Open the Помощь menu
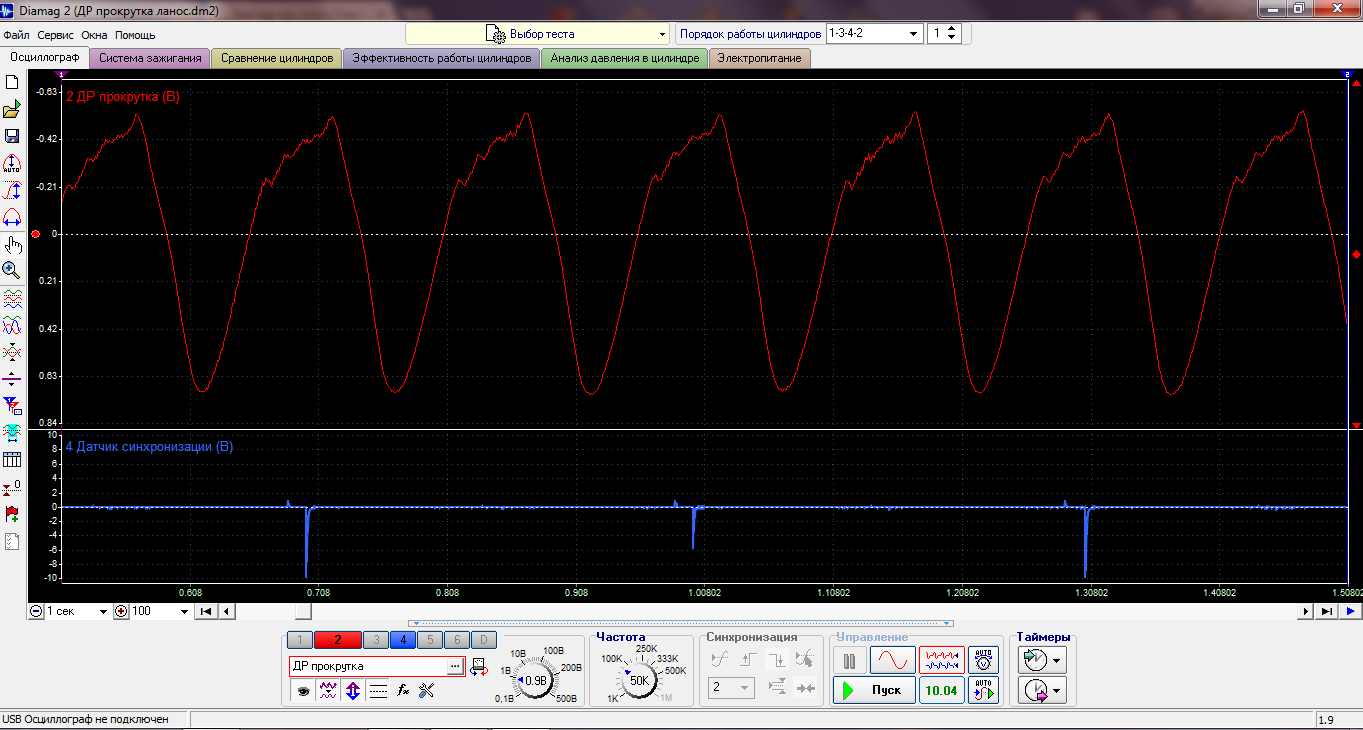The height and width of the screenshot is (730, 1363). click(135, 35)
